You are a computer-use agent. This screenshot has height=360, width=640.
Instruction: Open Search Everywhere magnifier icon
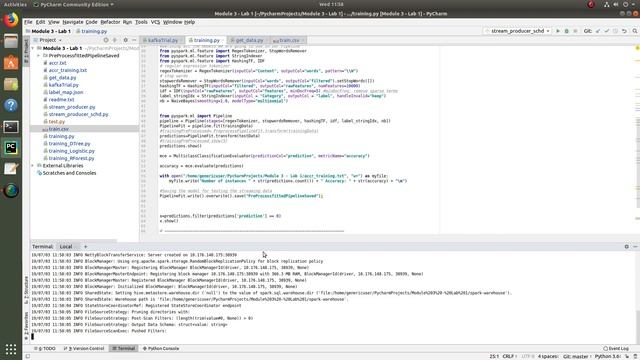click(x=635, y=31)
